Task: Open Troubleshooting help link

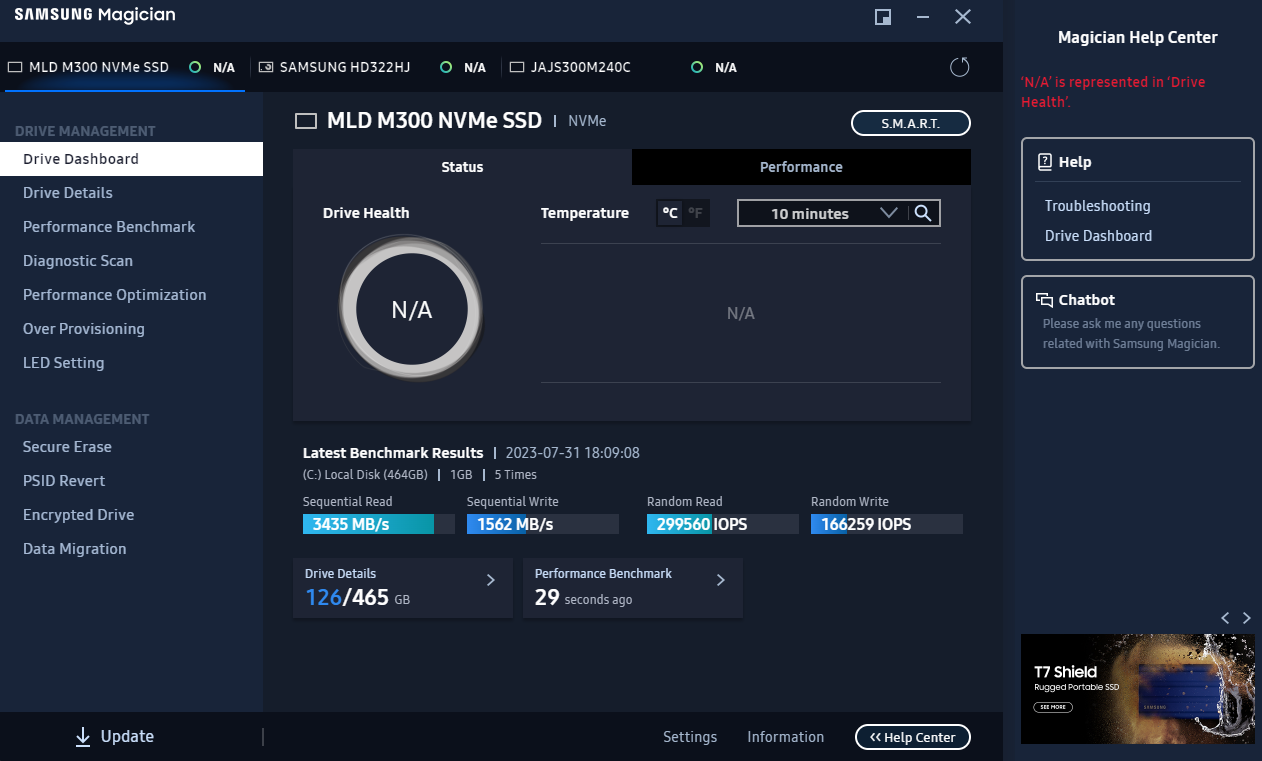Action: tap(1097, 206)
